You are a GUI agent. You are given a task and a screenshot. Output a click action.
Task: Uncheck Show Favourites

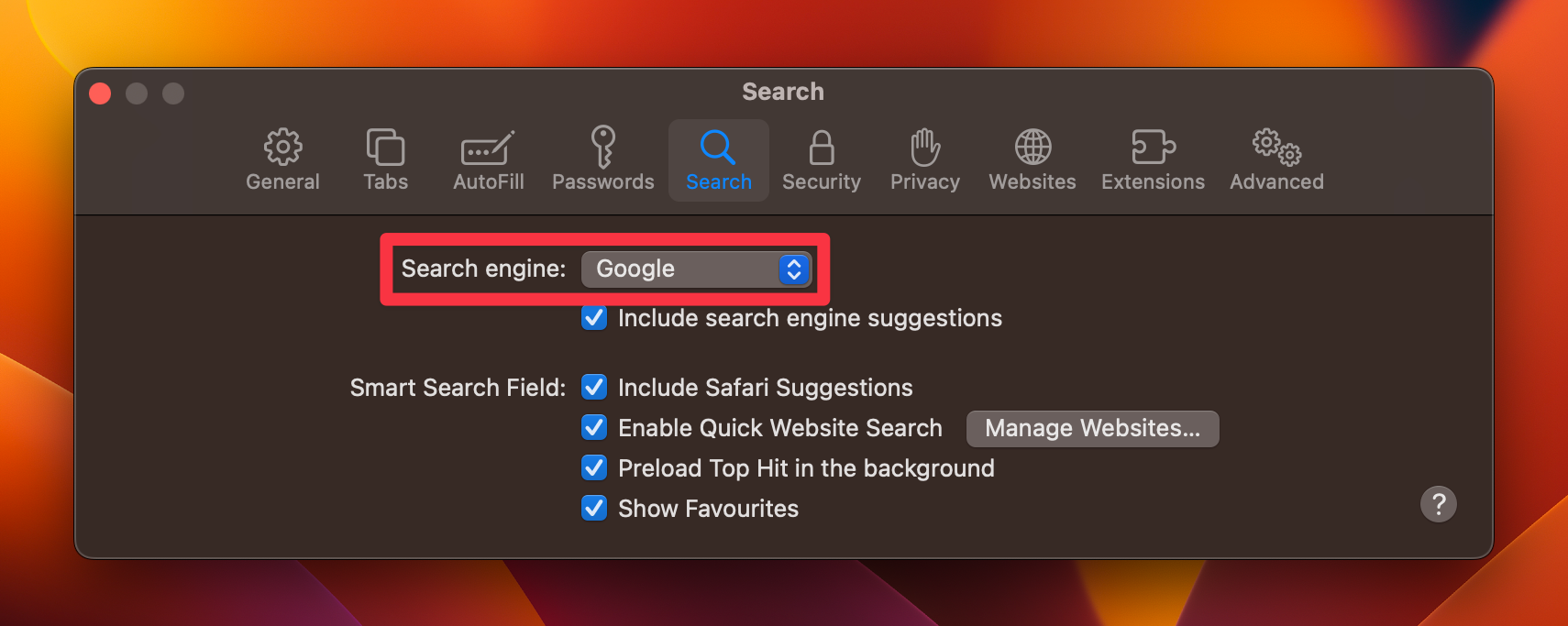coord(594,508)
